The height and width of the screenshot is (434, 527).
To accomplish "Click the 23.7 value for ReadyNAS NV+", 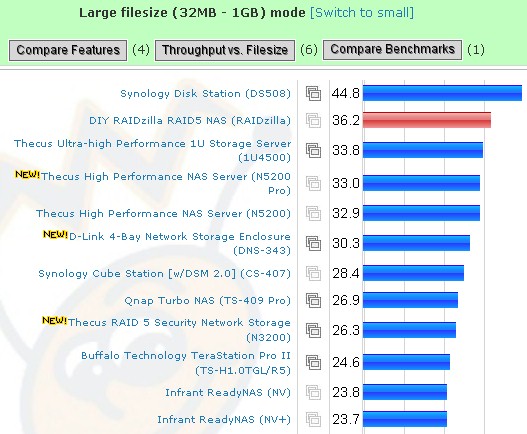I will 346,419.
